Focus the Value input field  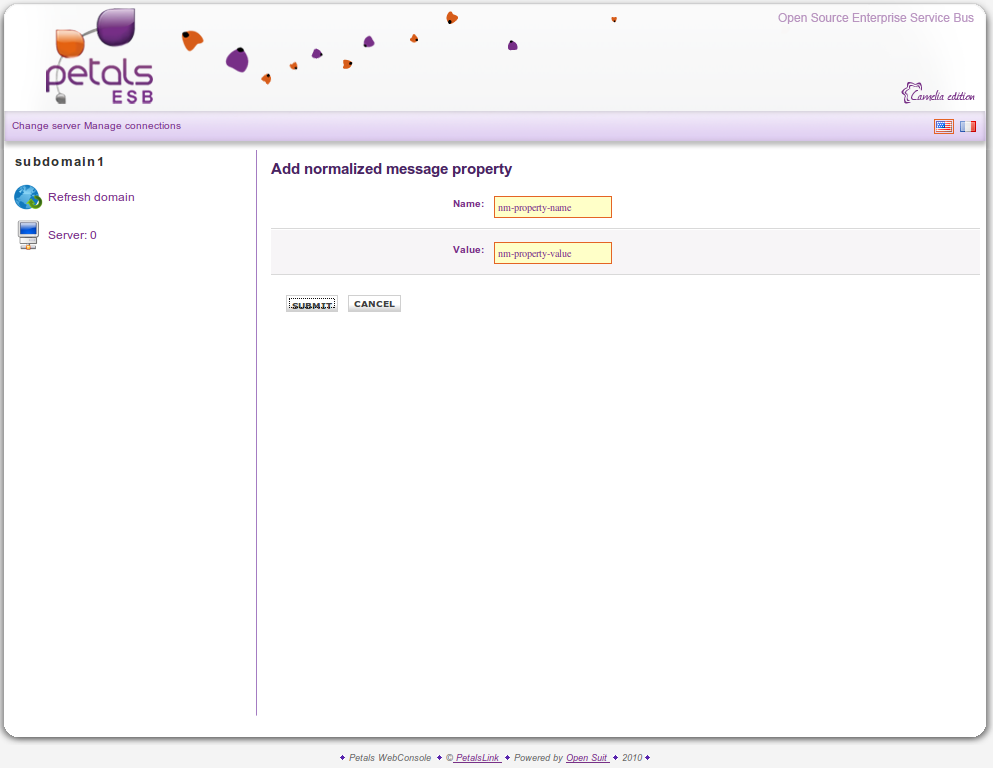[x=552, y=253]
